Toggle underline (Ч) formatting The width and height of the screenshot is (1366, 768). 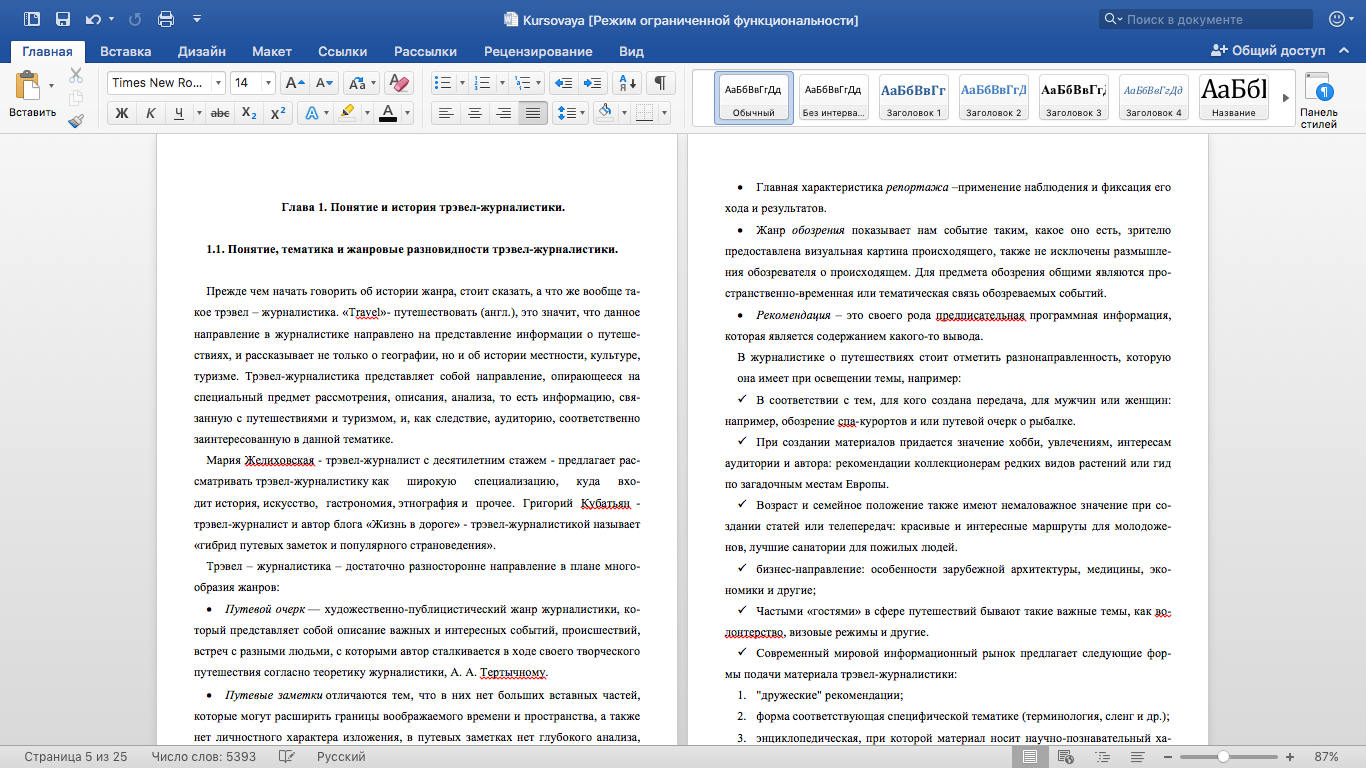point(179,113)
